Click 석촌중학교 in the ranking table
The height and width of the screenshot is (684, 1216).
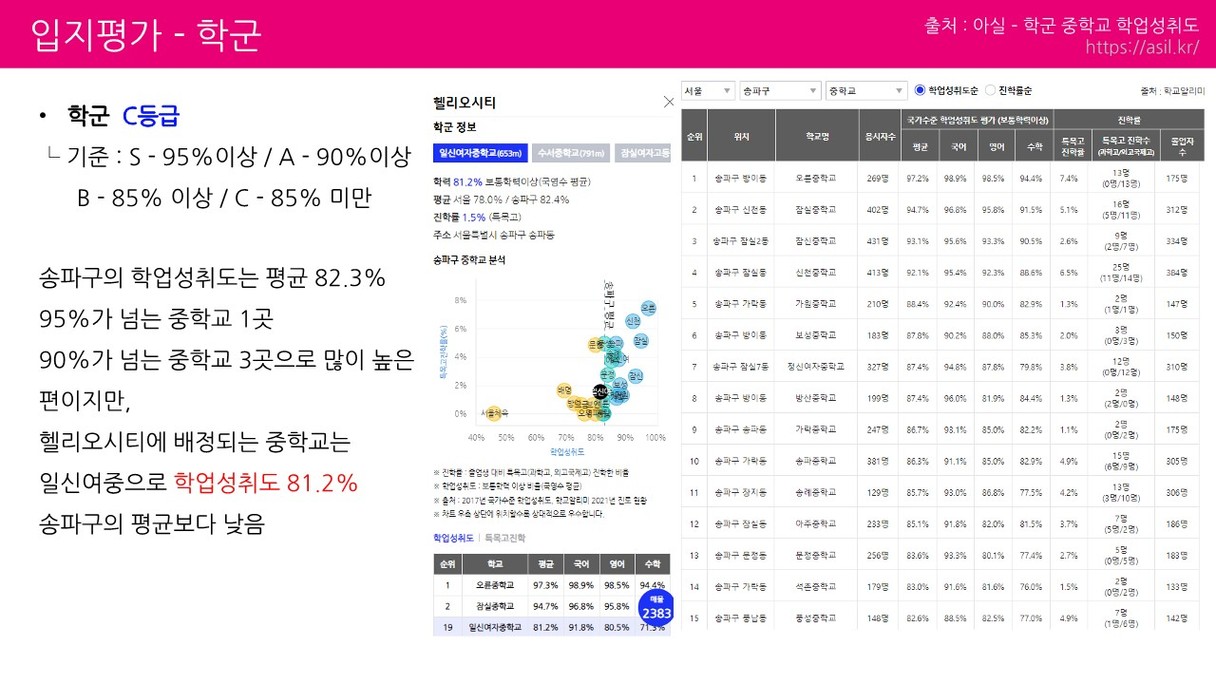(817, 587)
